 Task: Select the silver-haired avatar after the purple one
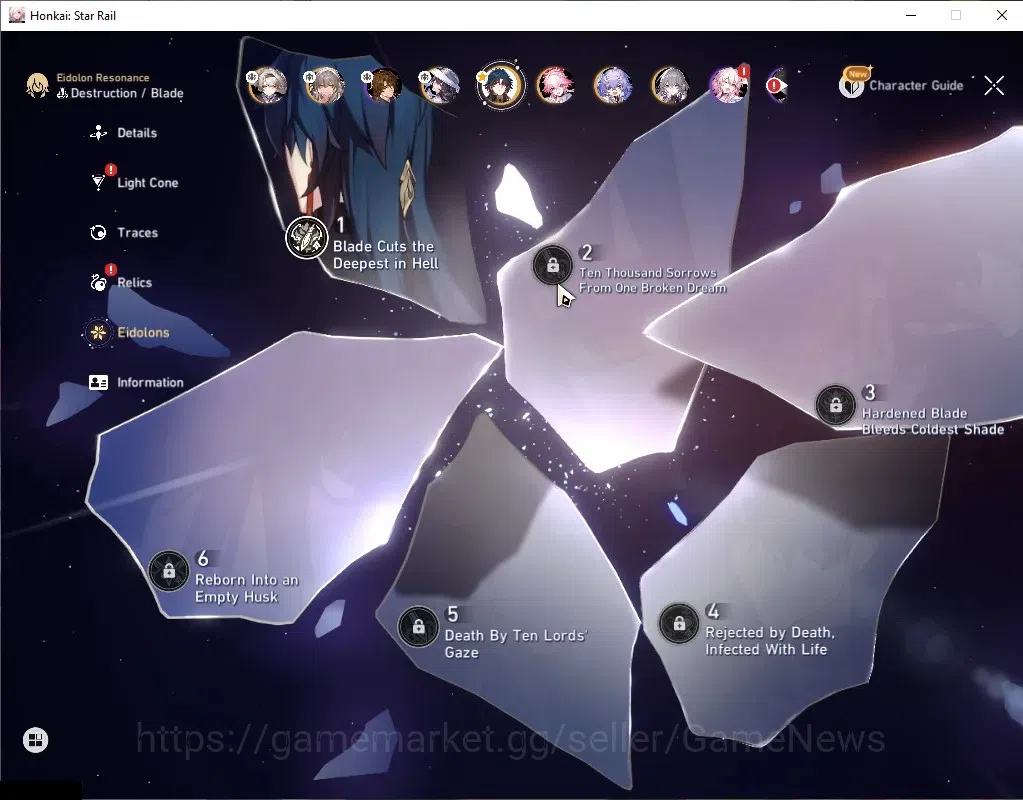click(x=670, y=85)
